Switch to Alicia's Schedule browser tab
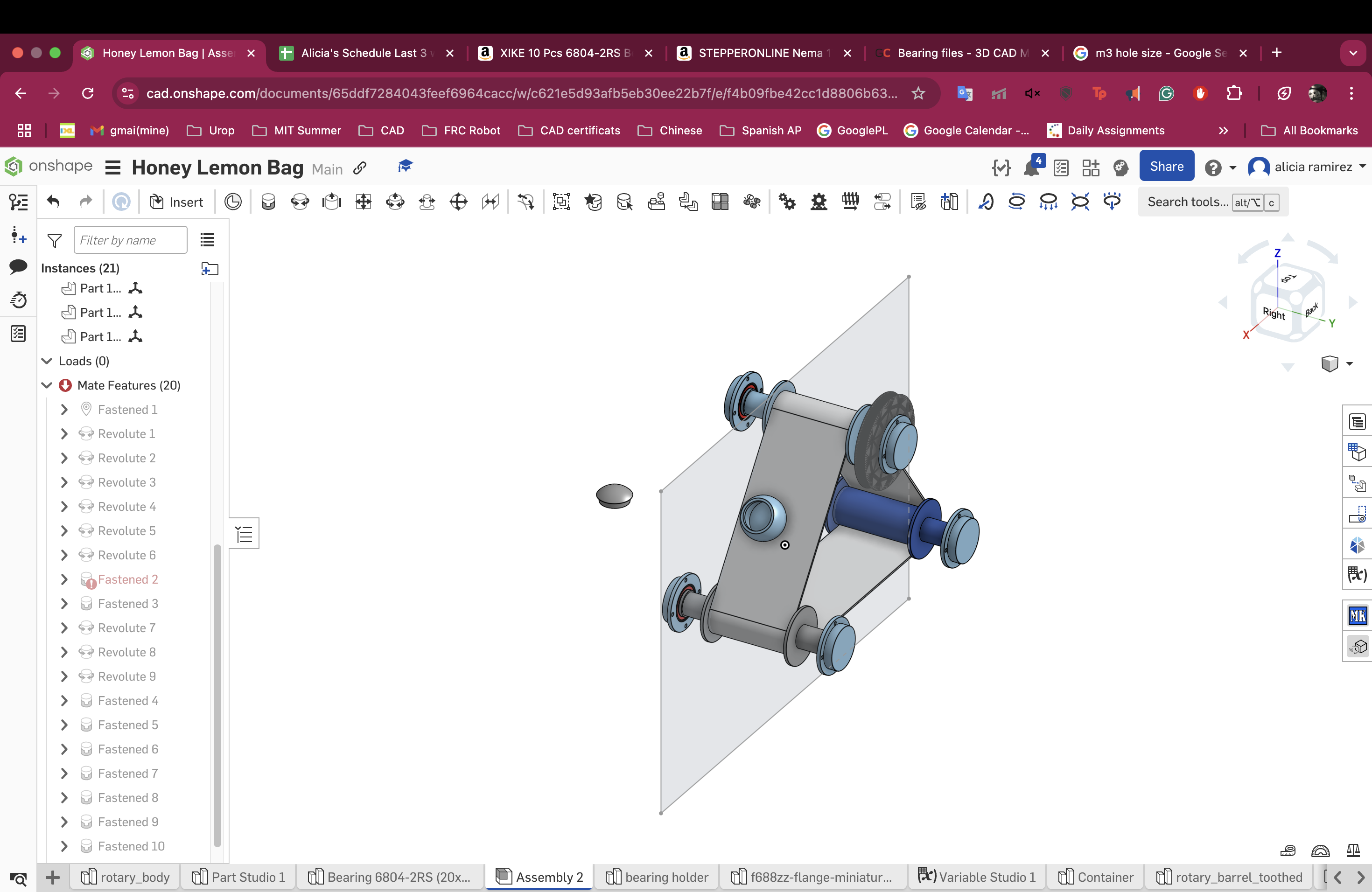This screenshot has height=892, width=1372. click(x=367, y=53)
